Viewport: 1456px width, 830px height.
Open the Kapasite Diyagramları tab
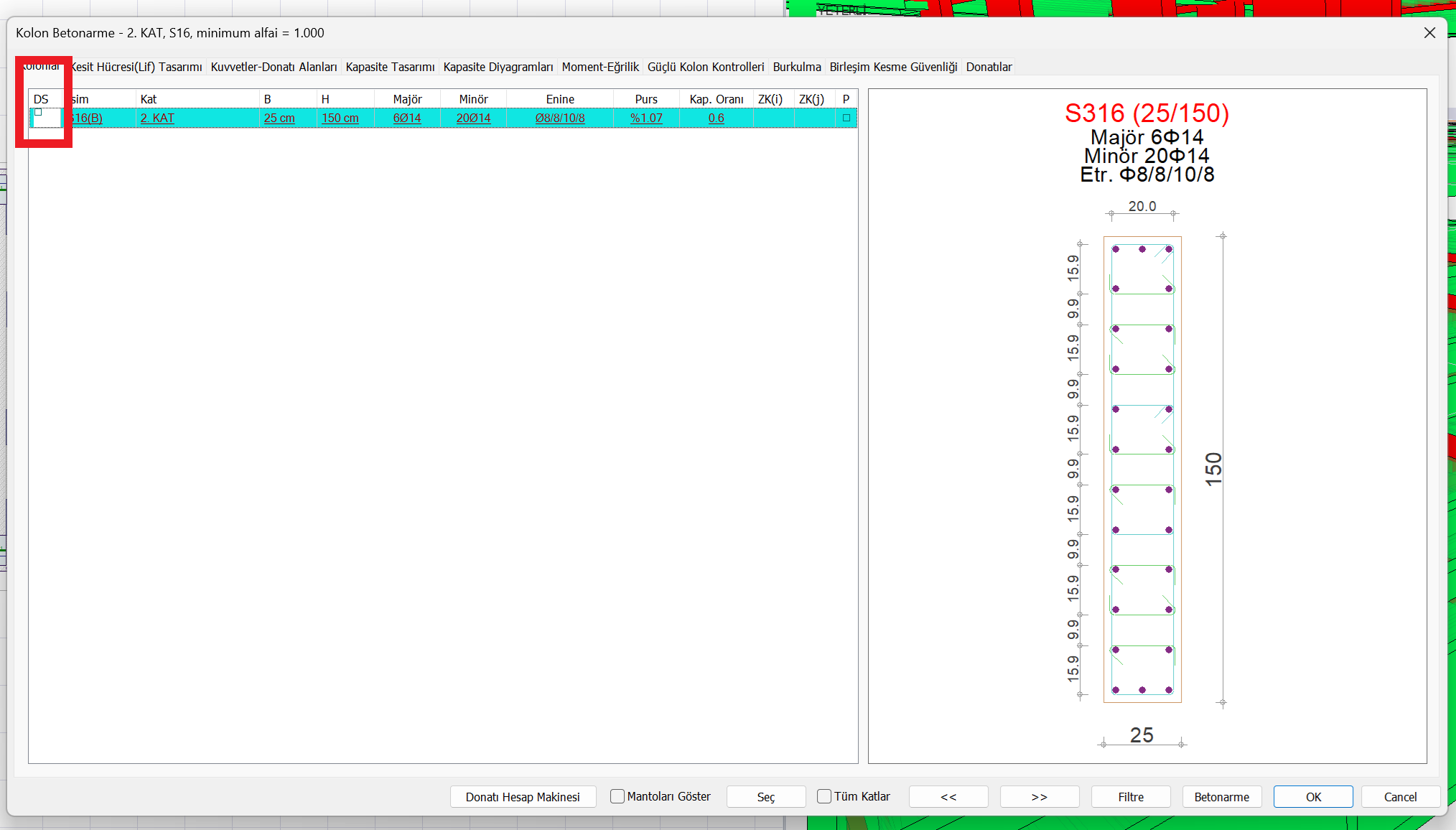498,67
